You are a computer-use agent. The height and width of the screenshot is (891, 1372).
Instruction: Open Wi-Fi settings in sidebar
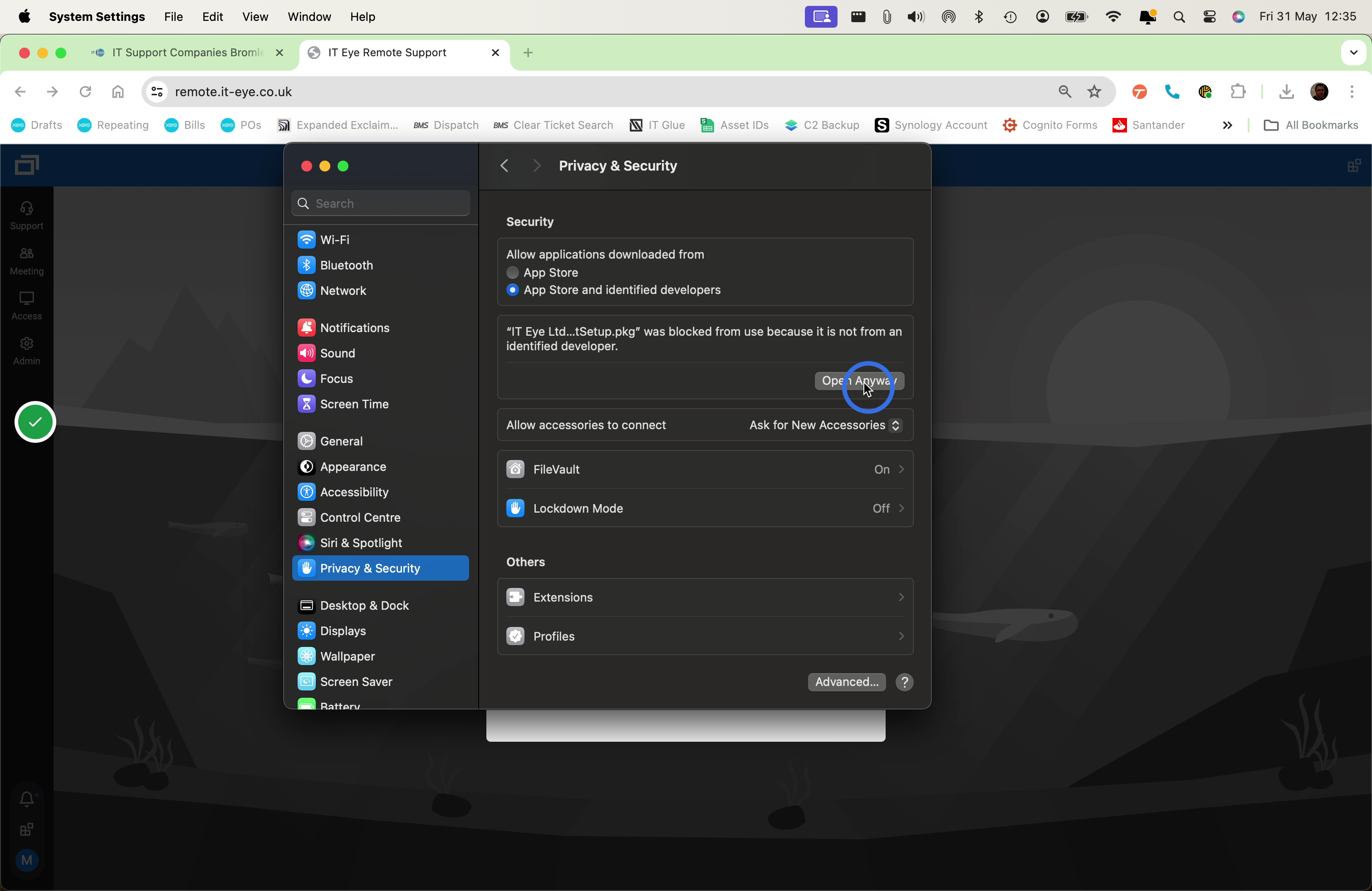click(x=380, y=240)
